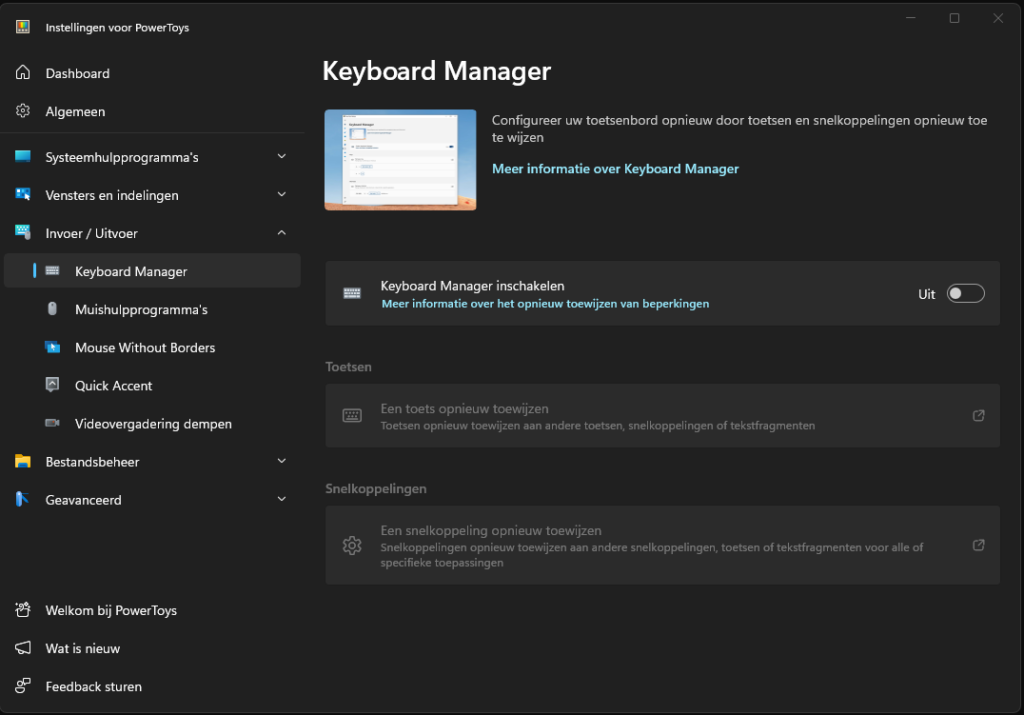Click the Algemeen gear icon
This screenshot has width=1024, height=715.
[x=23, y=111]
